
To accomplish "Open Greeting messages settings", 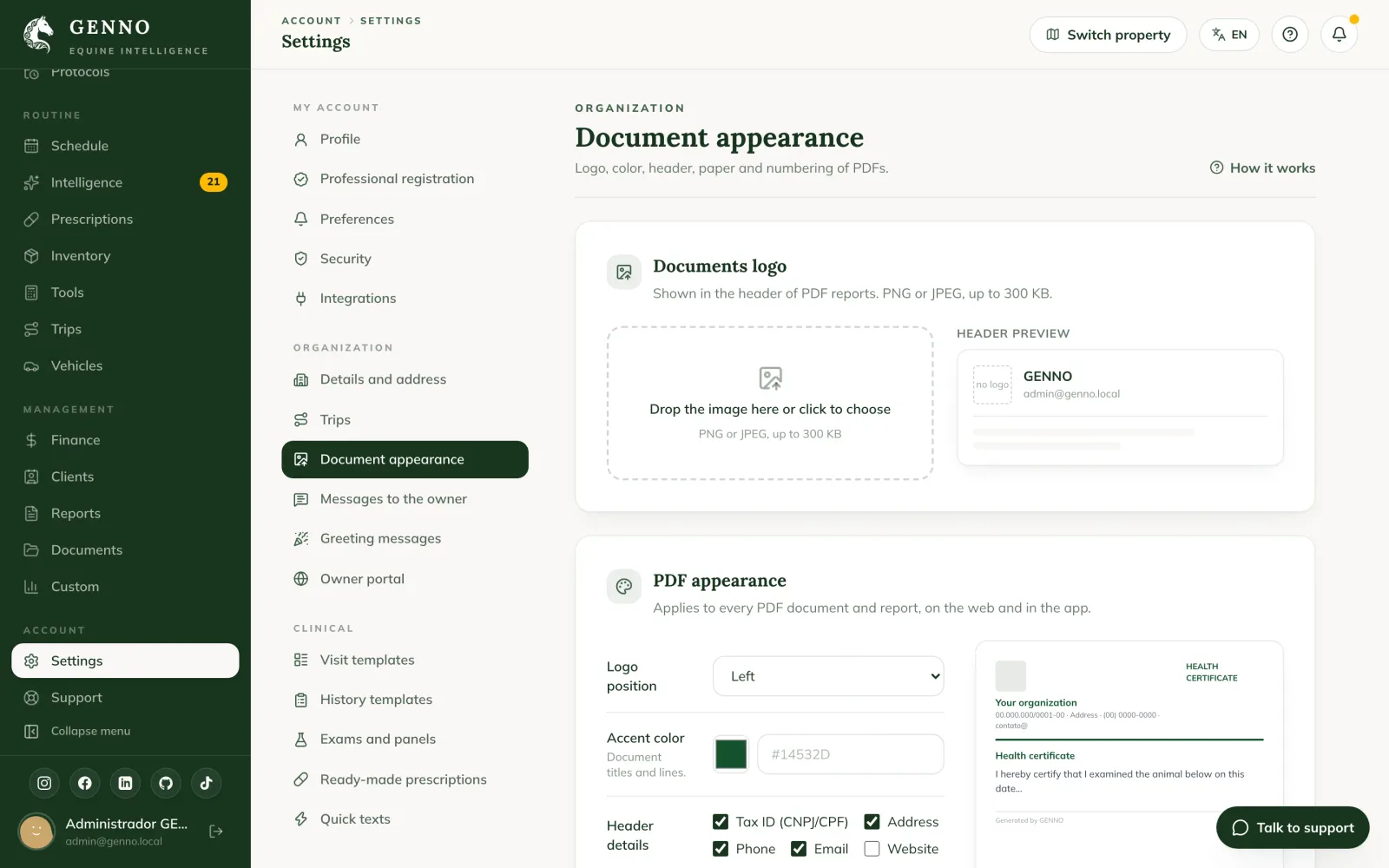I will (405, 539).
